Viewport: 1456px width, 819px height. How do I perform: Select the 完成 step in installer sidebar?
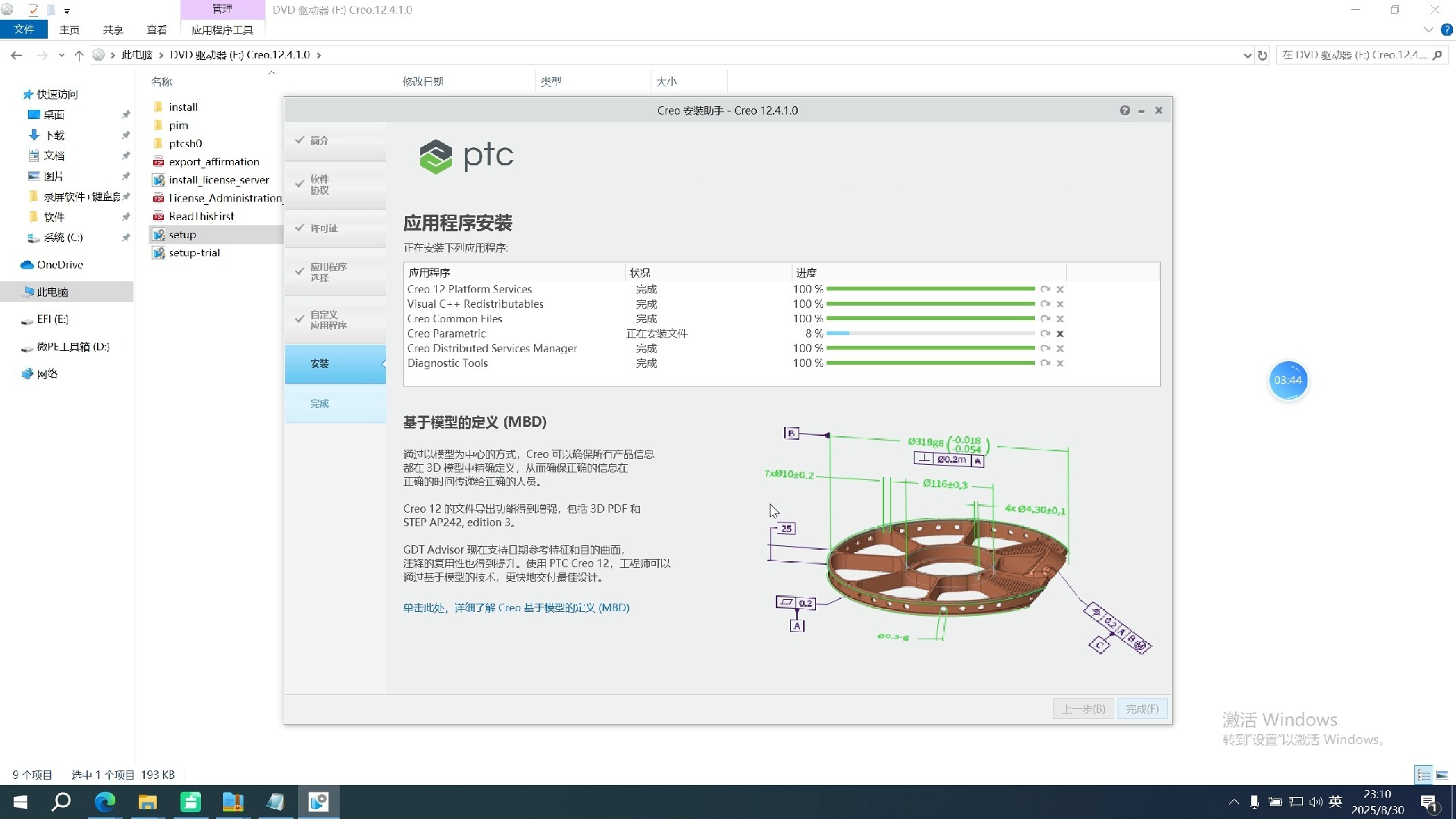[x=335, y=404]
